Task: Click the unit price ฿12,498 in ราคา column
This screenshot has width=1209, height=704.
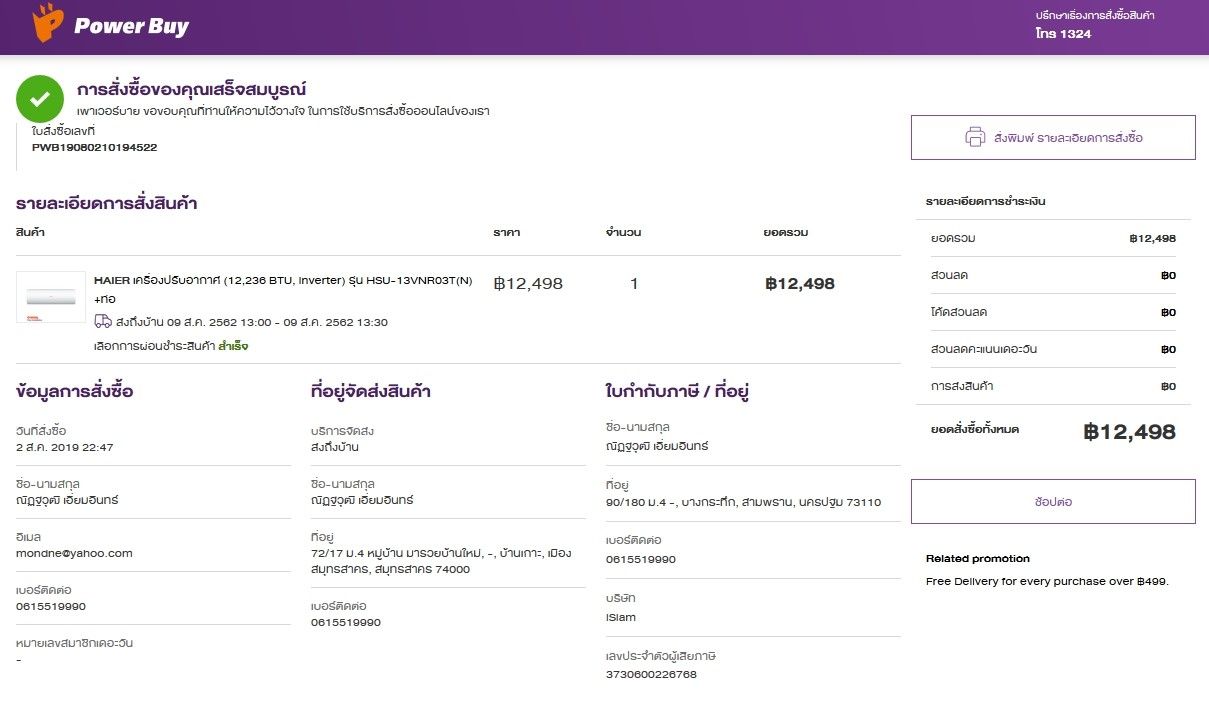Action: pyautogui.click(x=528, y=284)
